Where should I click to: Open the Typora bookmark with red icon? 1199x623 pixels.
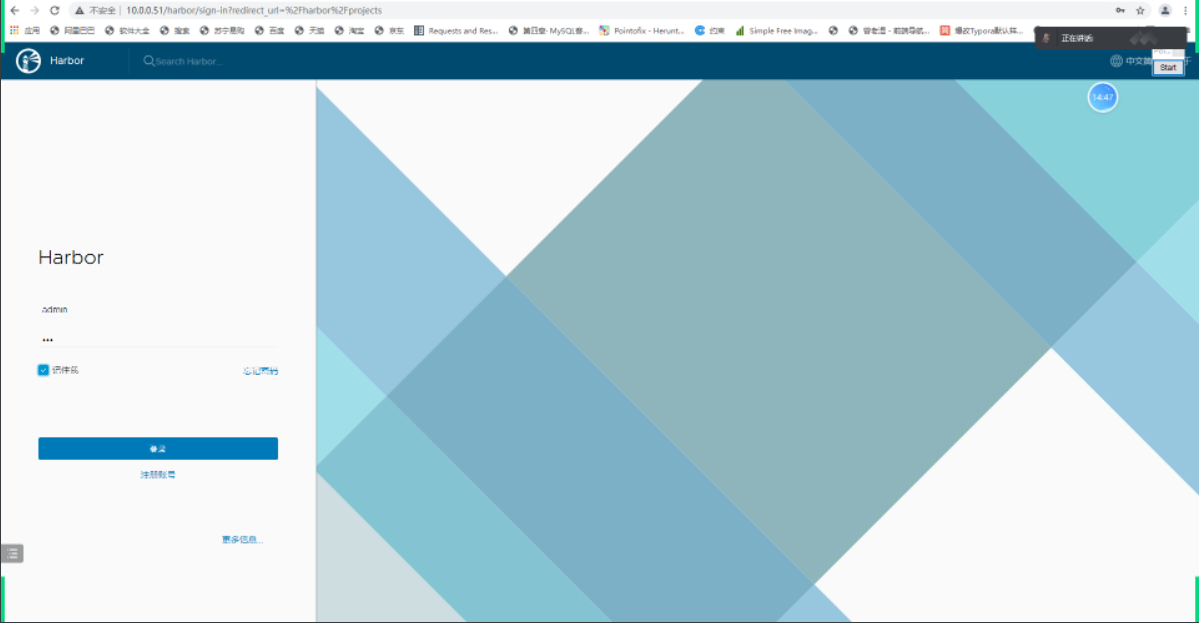(981, 31)
